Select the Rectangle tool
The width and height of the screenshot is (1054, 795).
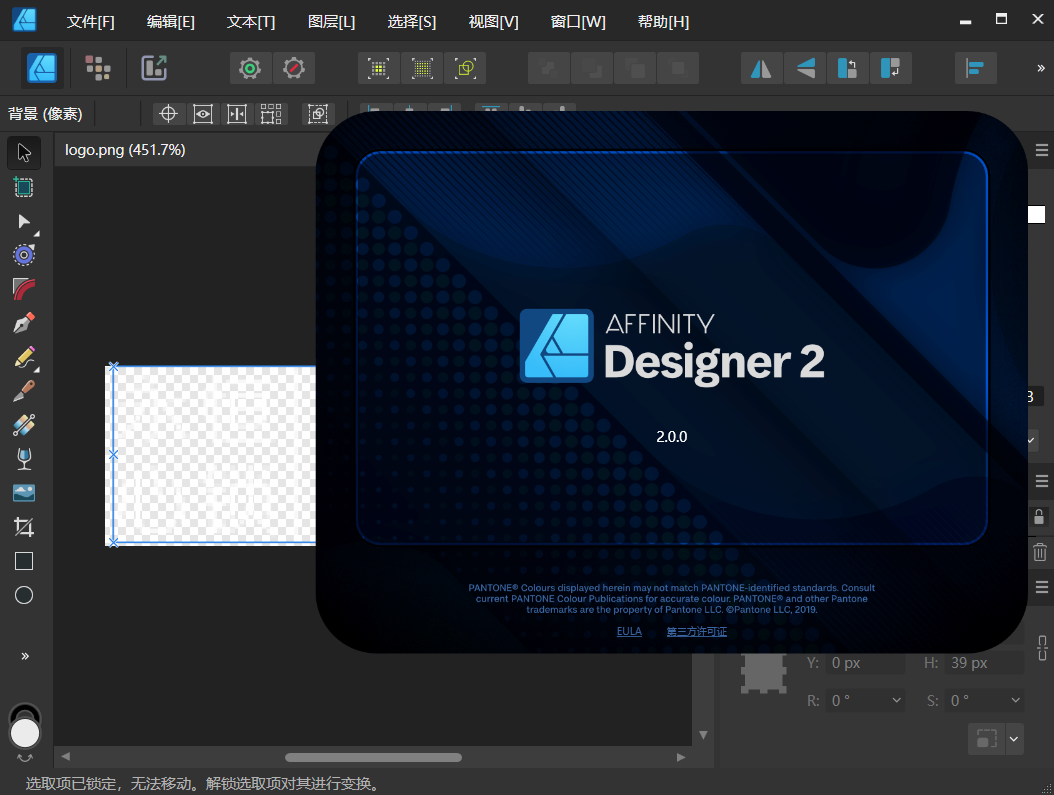(24, 561)
